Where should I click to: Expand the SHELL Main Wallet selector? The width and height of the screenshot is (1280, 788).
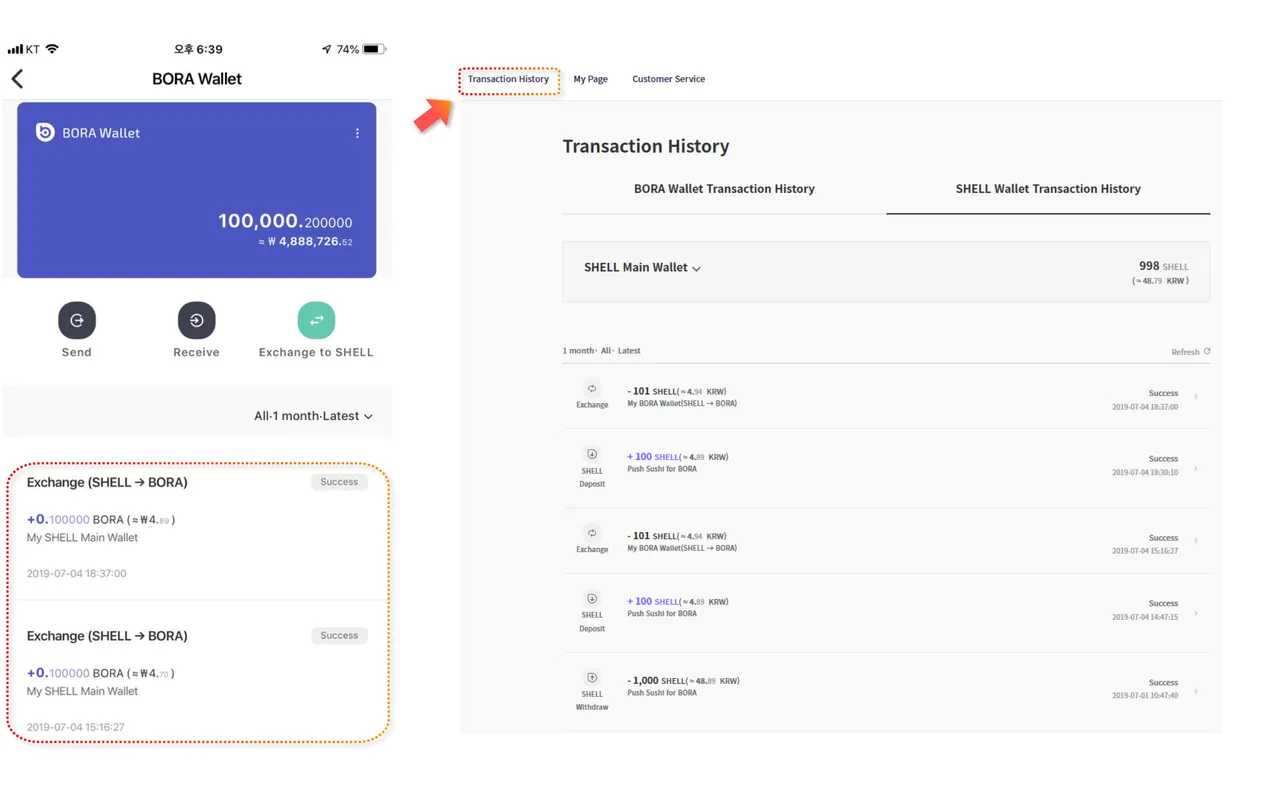pos(642,268)
